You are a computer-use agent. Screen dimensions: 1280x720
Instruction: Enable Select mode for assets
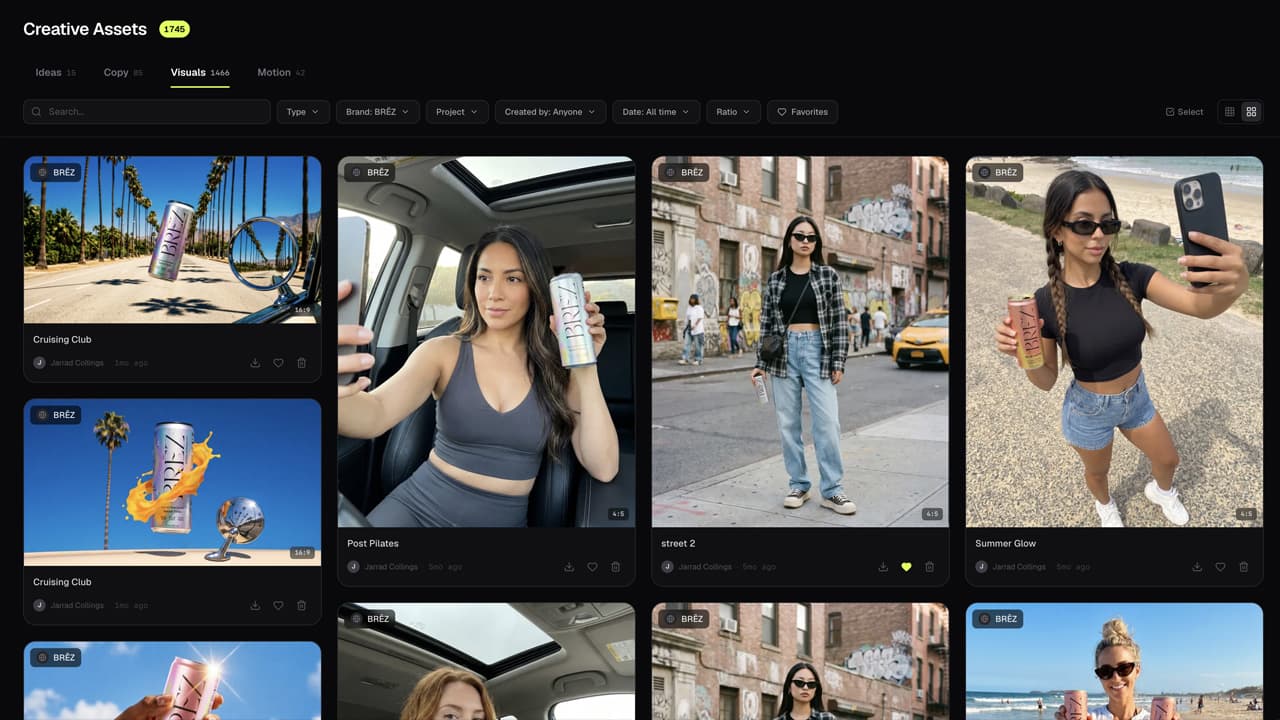tap(1184, 112)
